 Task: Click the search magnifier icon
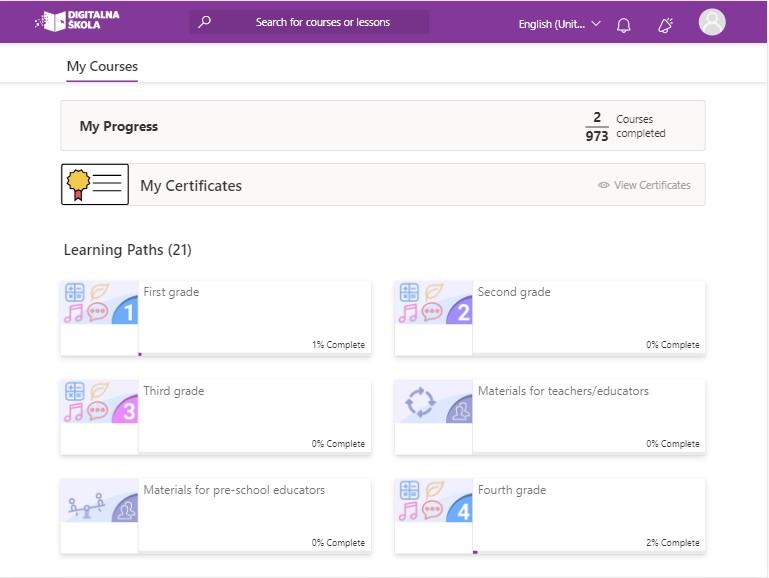(205, 22)
